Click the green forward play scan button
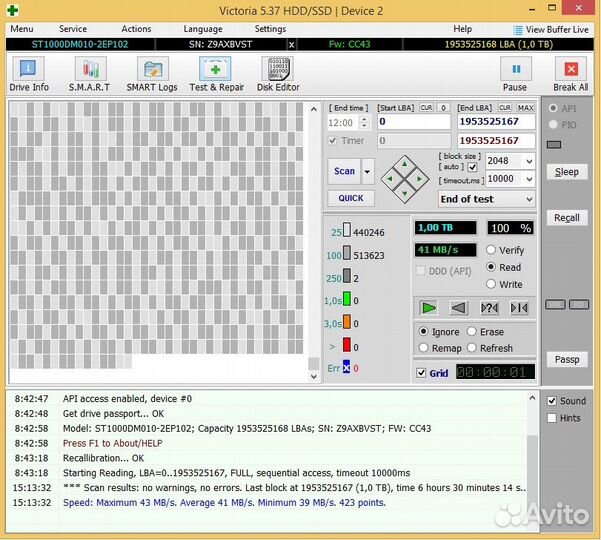The image size is (601, 540). [x=429, y=307]
